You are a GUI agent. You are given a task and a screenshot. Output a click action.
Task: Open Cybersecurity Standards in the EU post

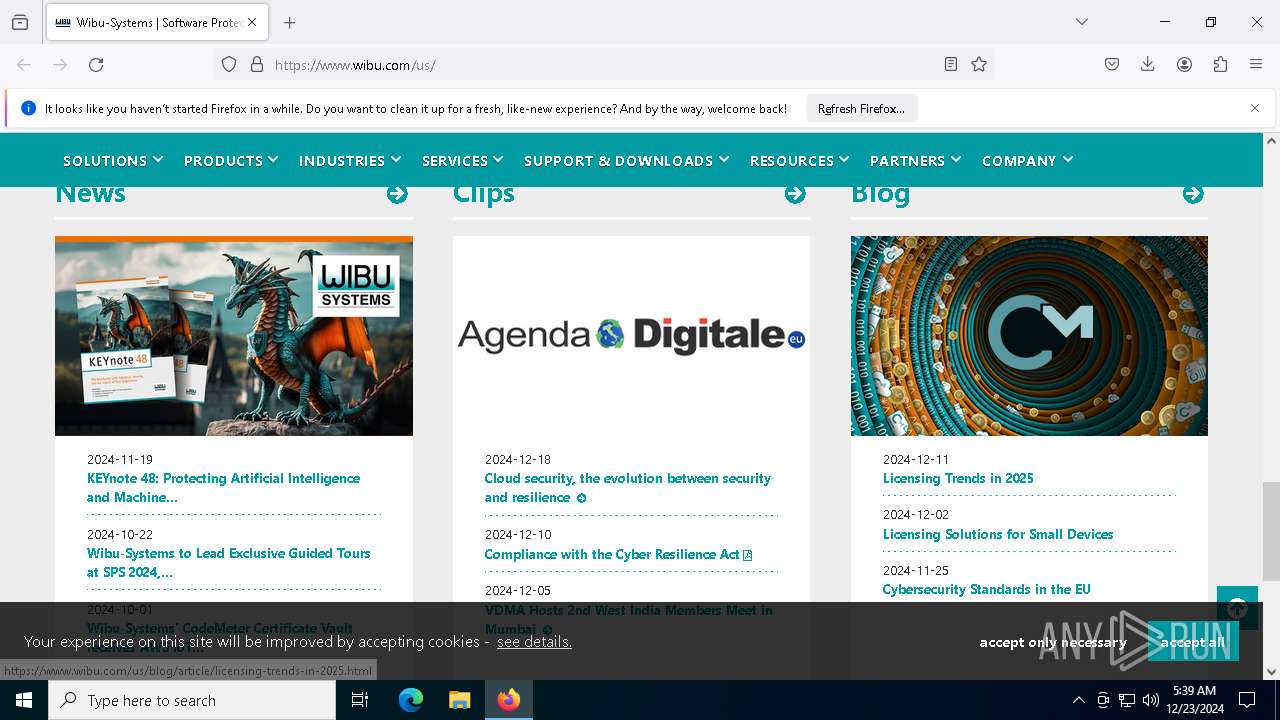point(986,589)
